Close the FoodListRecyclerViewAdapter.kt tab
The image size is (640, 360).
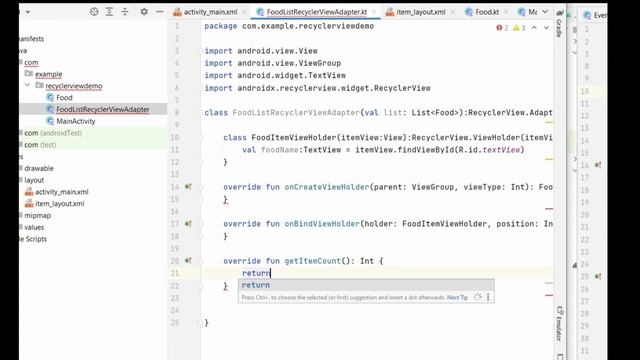[x=374, y=12]
